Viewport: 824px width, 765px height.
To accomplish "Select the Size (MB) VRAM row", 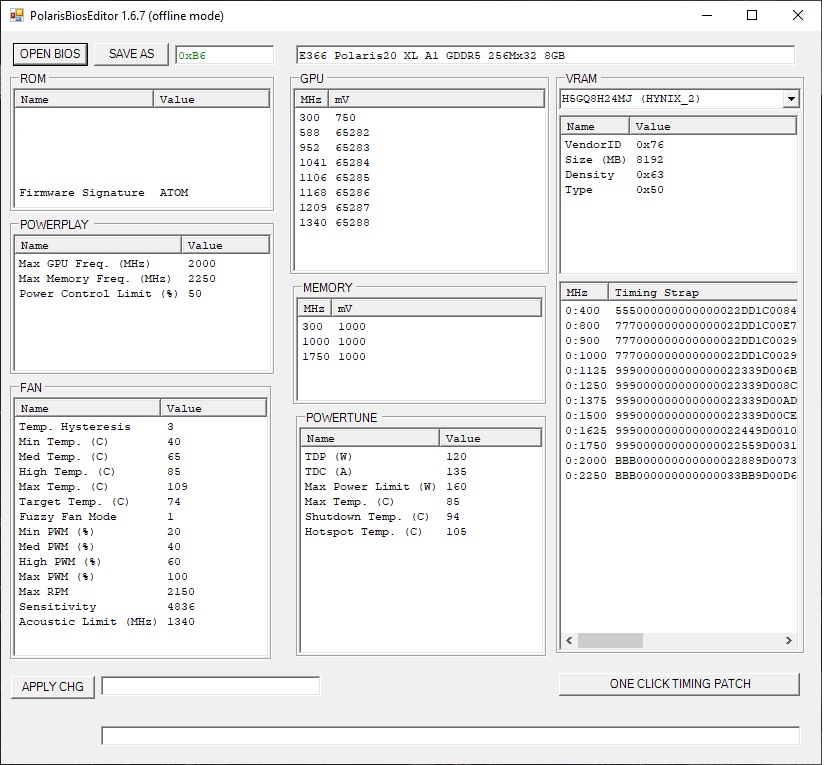I will coord(679,160).
